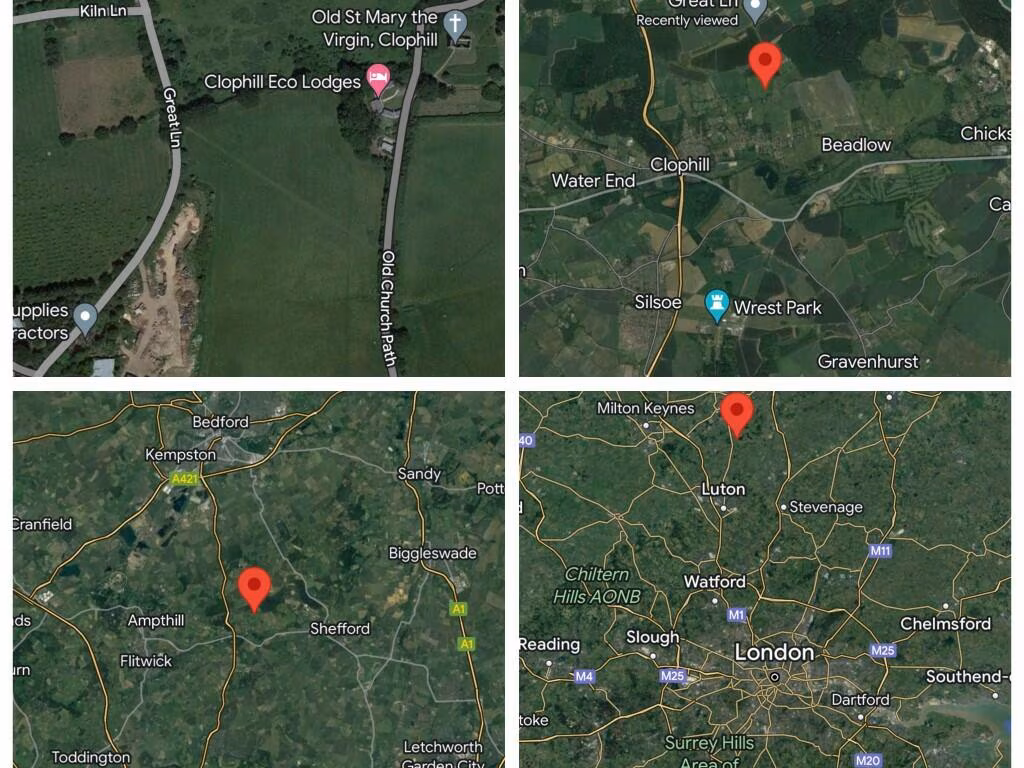Click the Beadlow place name

pyautogui.click(x=856, y=145)
